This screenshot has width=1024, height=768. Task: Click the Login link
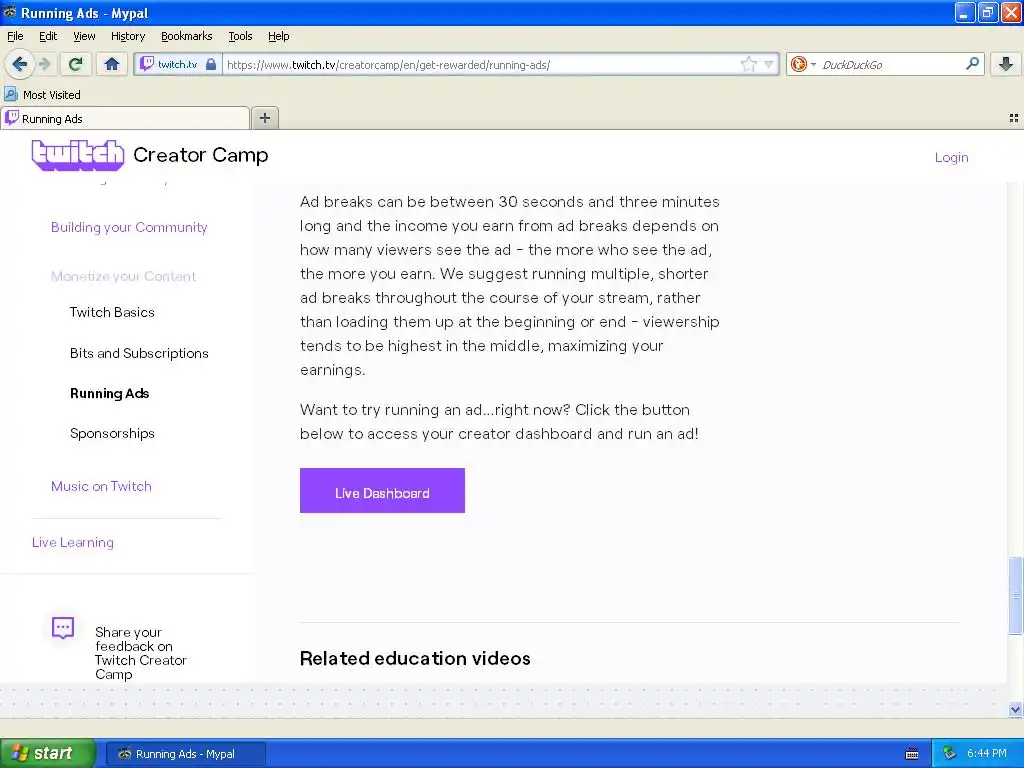click(951, 157)
